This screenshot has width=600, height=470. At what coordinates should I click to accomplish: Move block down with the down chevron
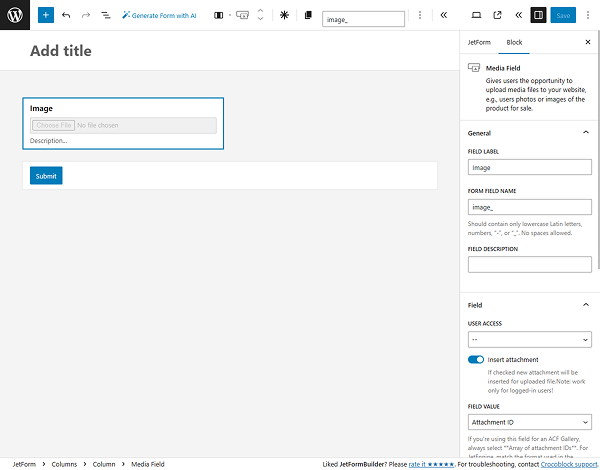click(x=261, y=19)
